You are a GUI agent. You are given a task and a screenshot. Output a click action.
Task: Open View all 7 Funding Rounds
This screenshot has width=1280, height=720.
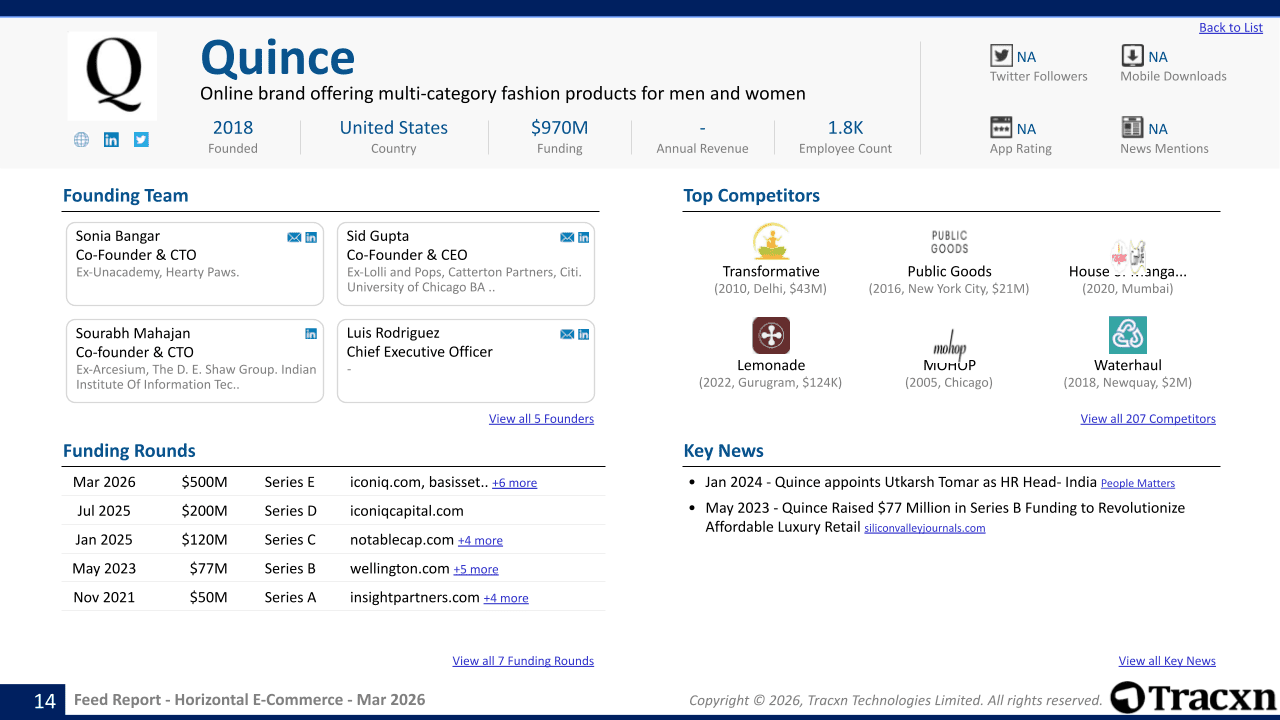pos(523,661)
